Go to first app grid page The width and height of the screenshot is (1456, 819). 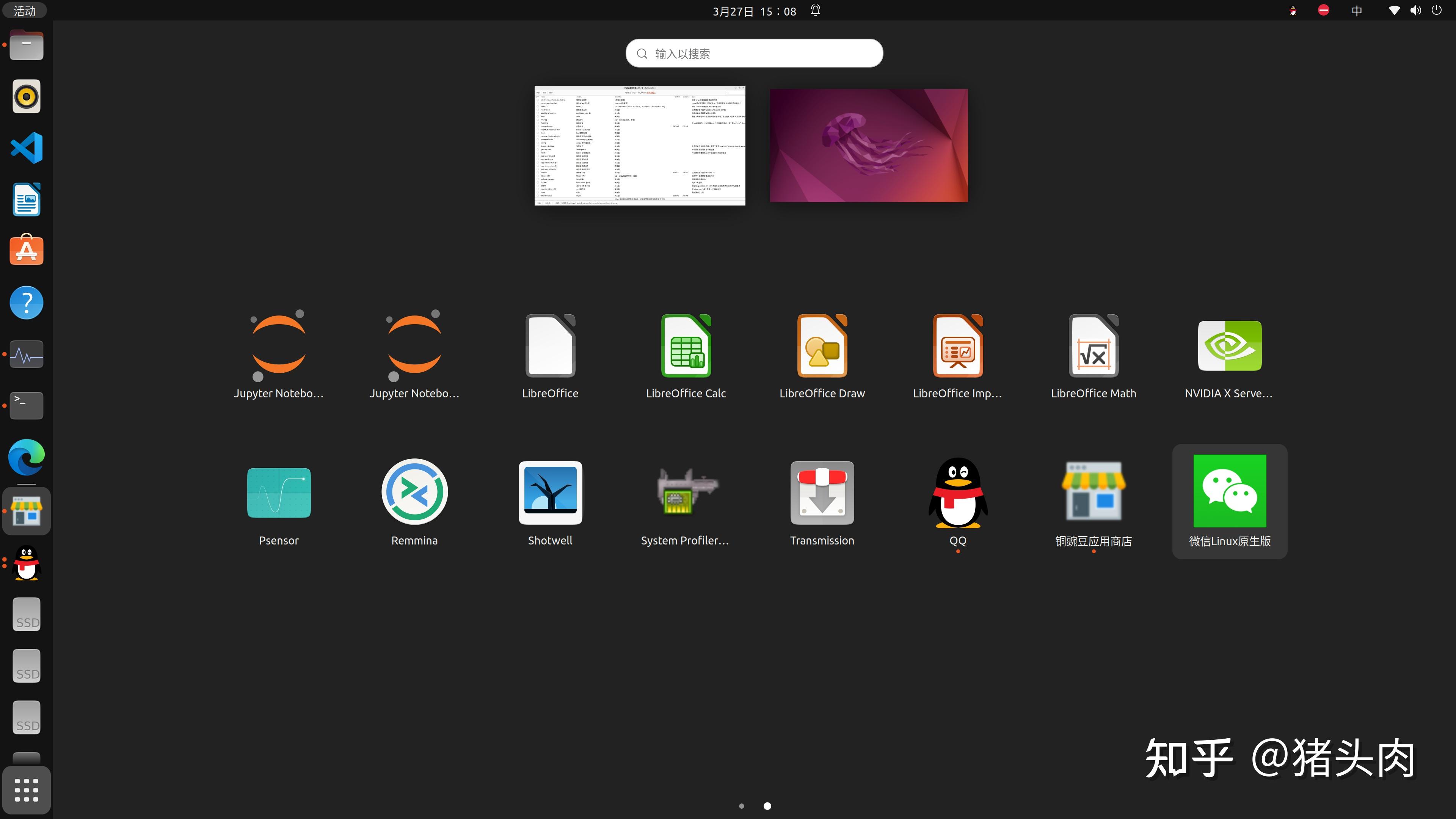tap(742, 806)
